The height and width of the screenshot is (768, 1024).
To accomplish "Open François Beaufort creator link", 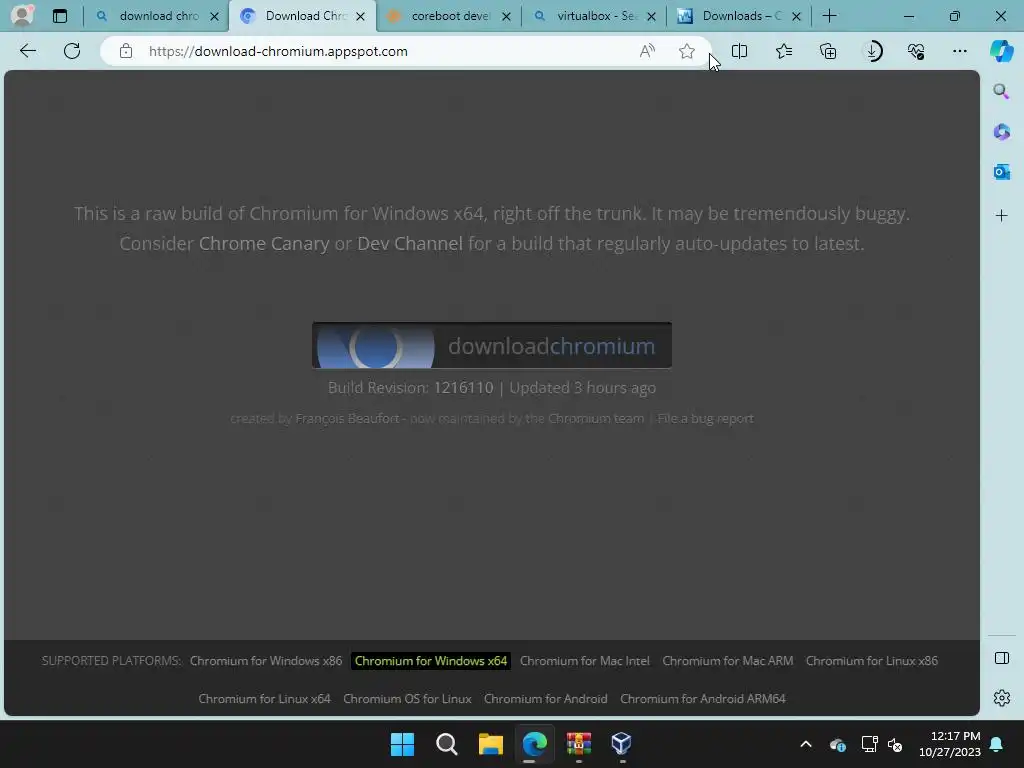I will click(347, 419).
